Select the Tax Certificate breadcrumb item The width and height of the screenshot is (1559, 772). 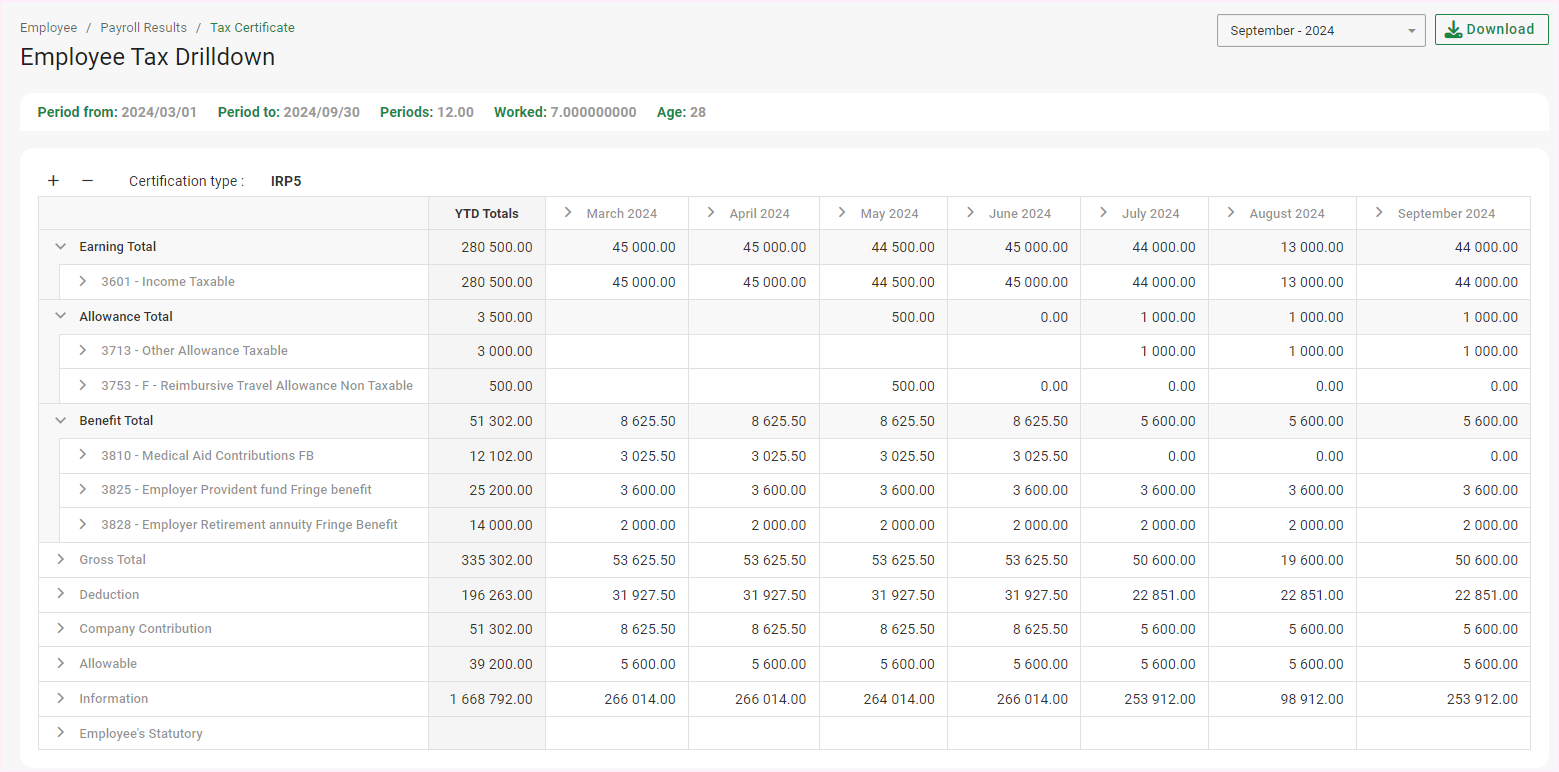pyautogui.click(x=252, y=28)
